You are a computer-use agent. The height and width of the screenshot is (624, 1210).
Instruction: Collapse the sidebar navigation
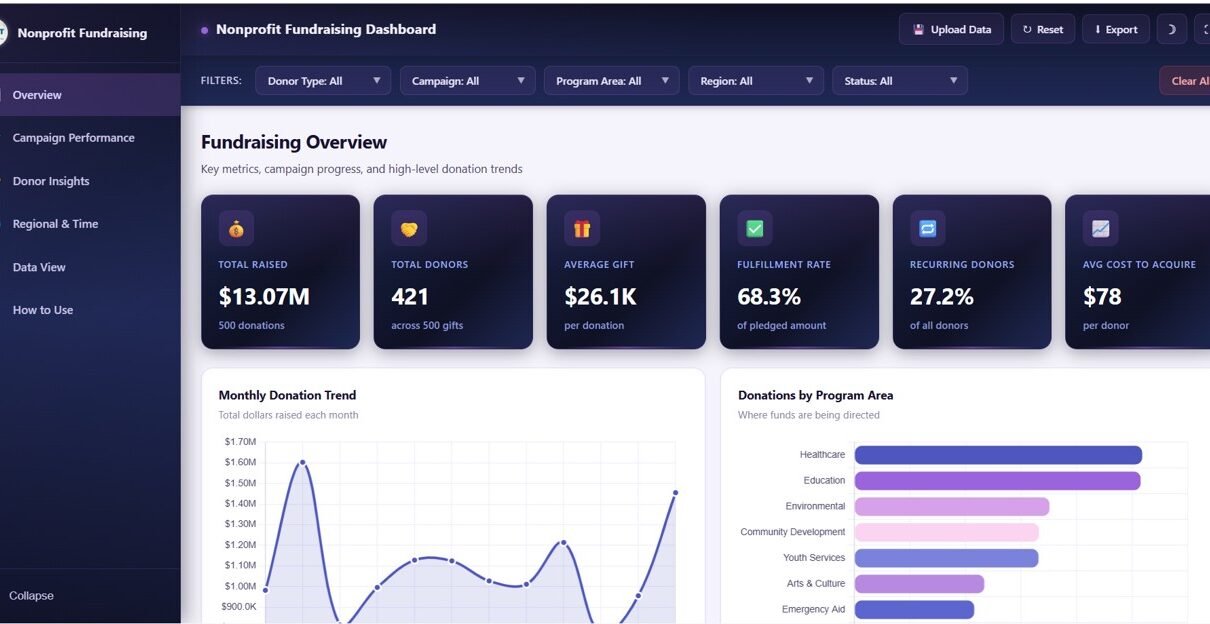pyautogui.click(x=31, y=596)
